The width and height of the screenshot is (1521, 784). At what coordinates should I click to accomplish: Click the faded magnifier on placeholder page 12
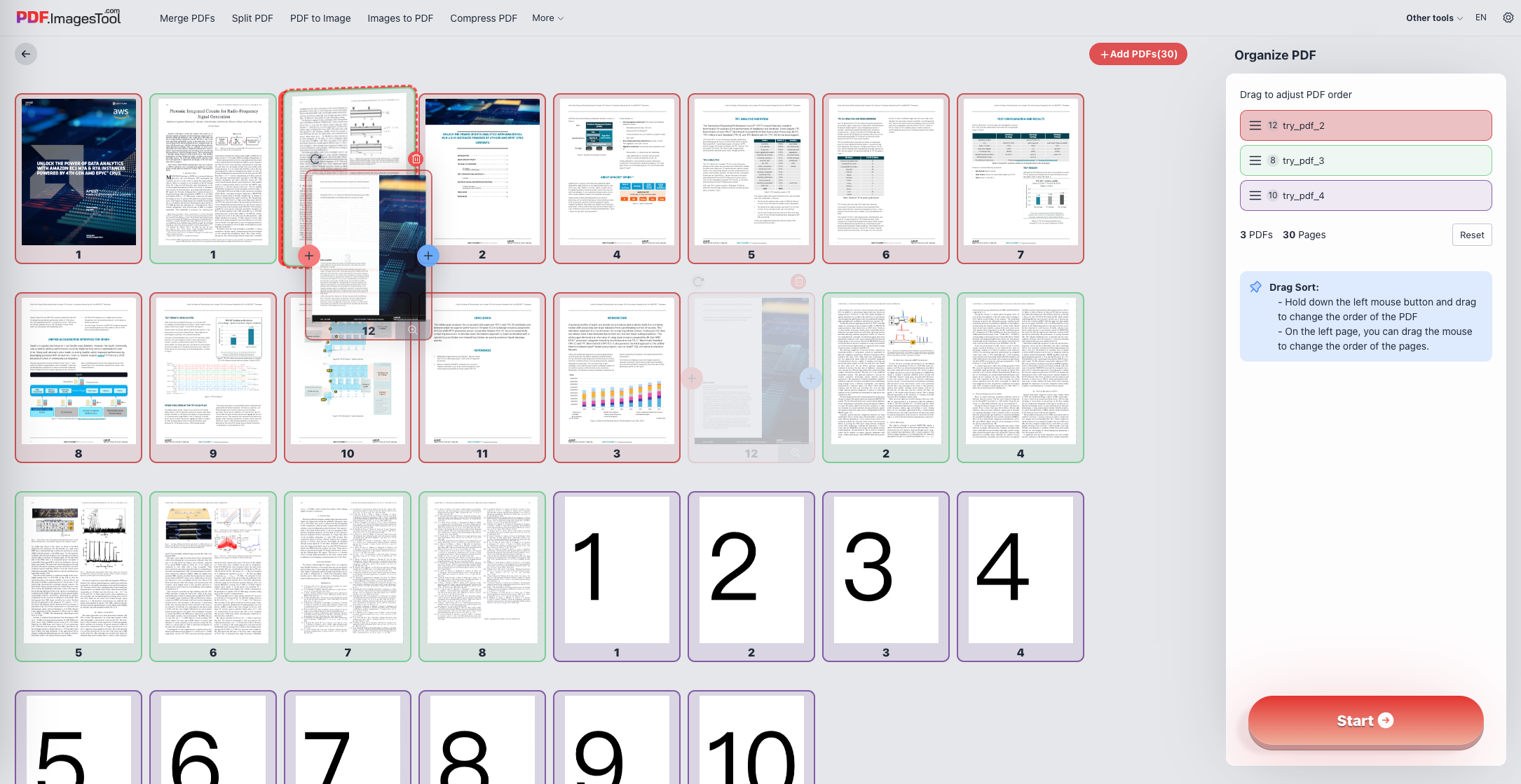coord(795,453)
